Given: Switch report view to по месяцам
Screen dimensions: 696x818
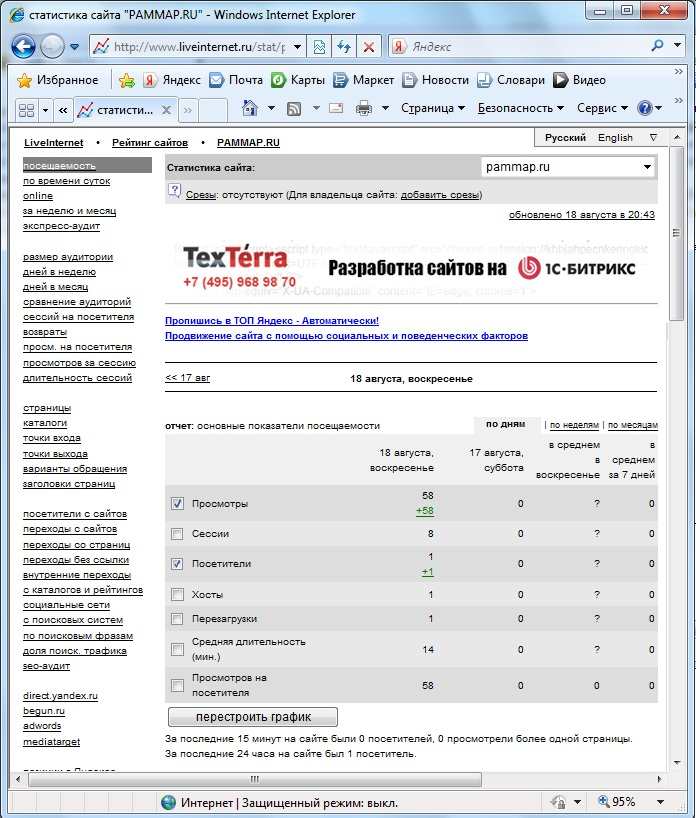Looking at the screenshot, I should pos(633,425).
